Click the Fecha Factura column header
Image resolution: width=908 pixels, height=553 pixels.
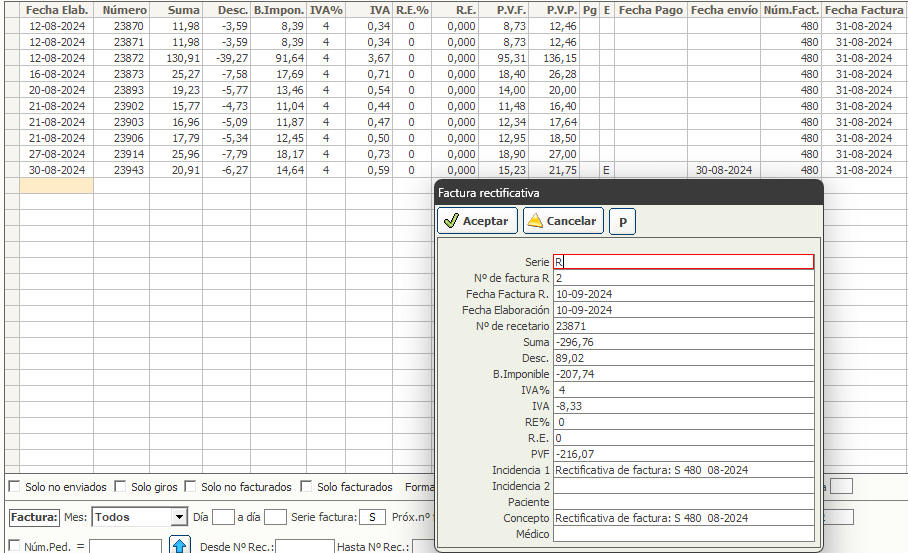[x=864, y=9]
